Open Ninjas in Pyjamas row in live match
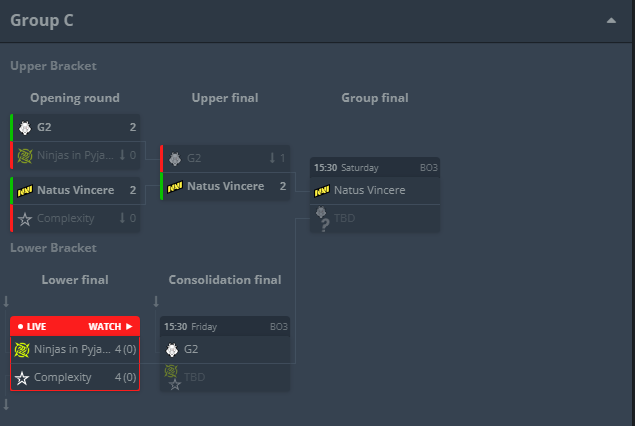The image size is (635, 426). click(75, 349)
